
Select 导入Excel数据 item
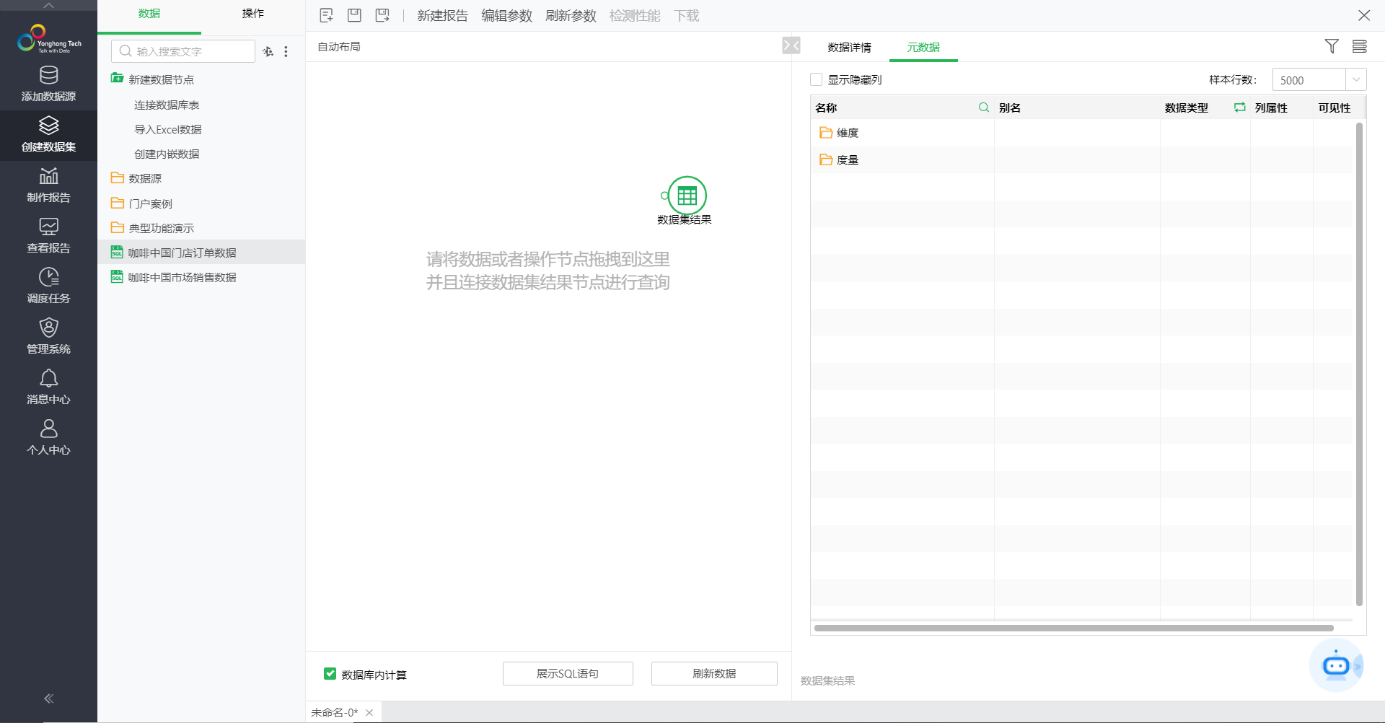coord(168,130)
